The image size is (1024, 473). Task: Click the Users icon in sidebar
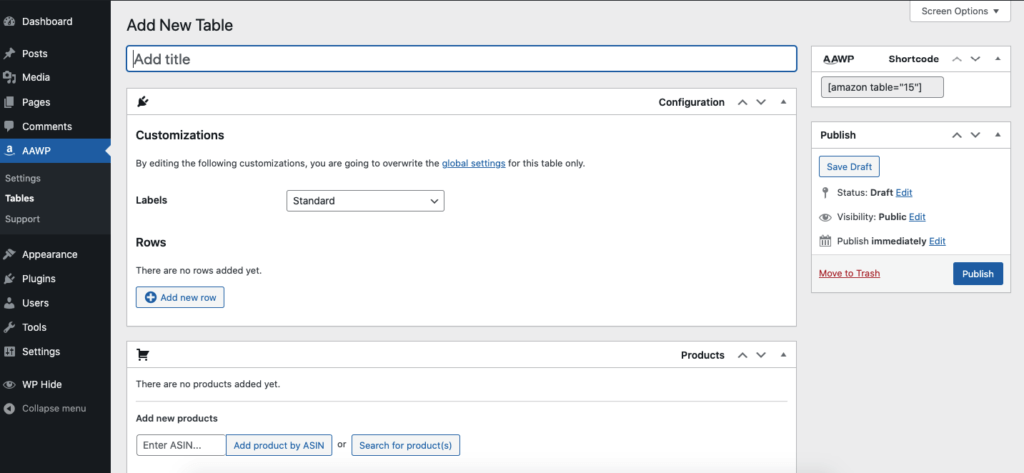point(9,303)
